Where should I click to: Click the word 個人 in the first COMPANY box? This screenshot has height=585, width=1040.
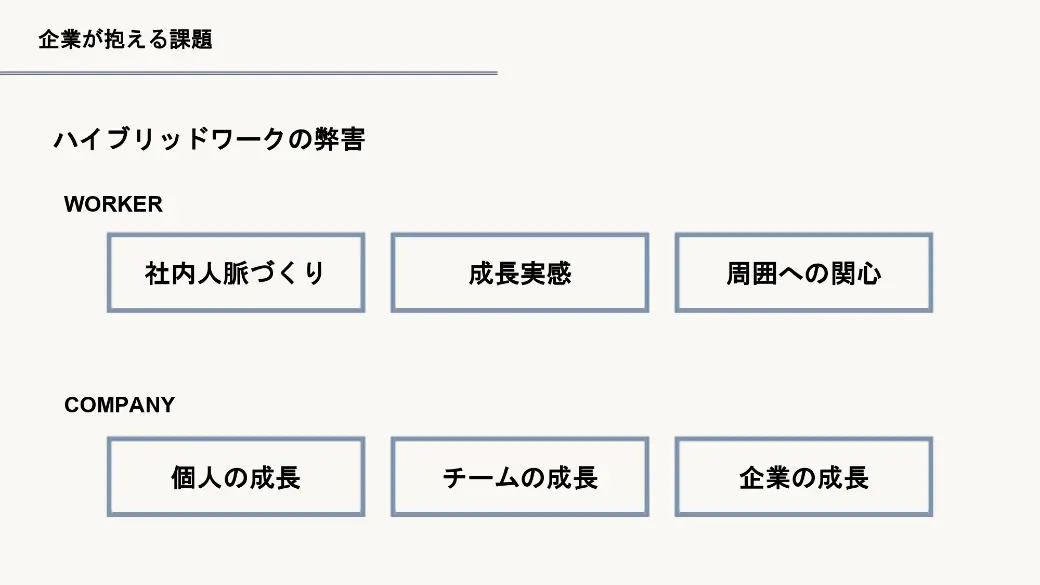pos(197,478)
